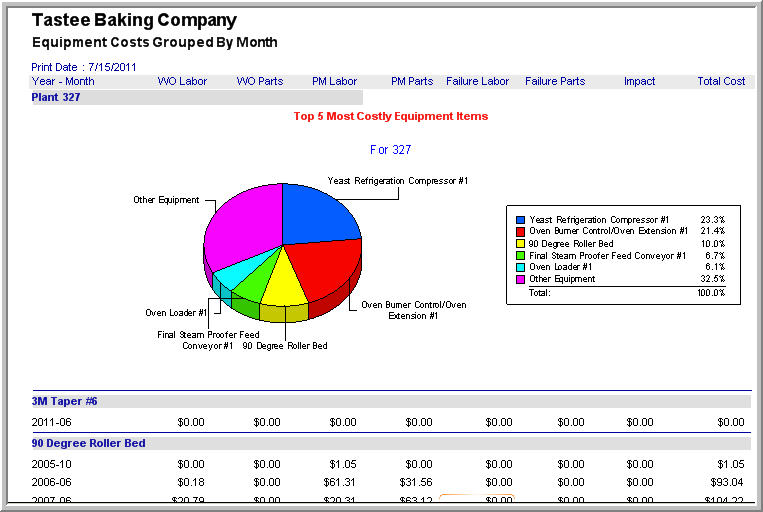The width and height of the screenshot is (763, 512).
Task: Click the 90 Degree Roller Bed section heading
Action: click(88, 443)
